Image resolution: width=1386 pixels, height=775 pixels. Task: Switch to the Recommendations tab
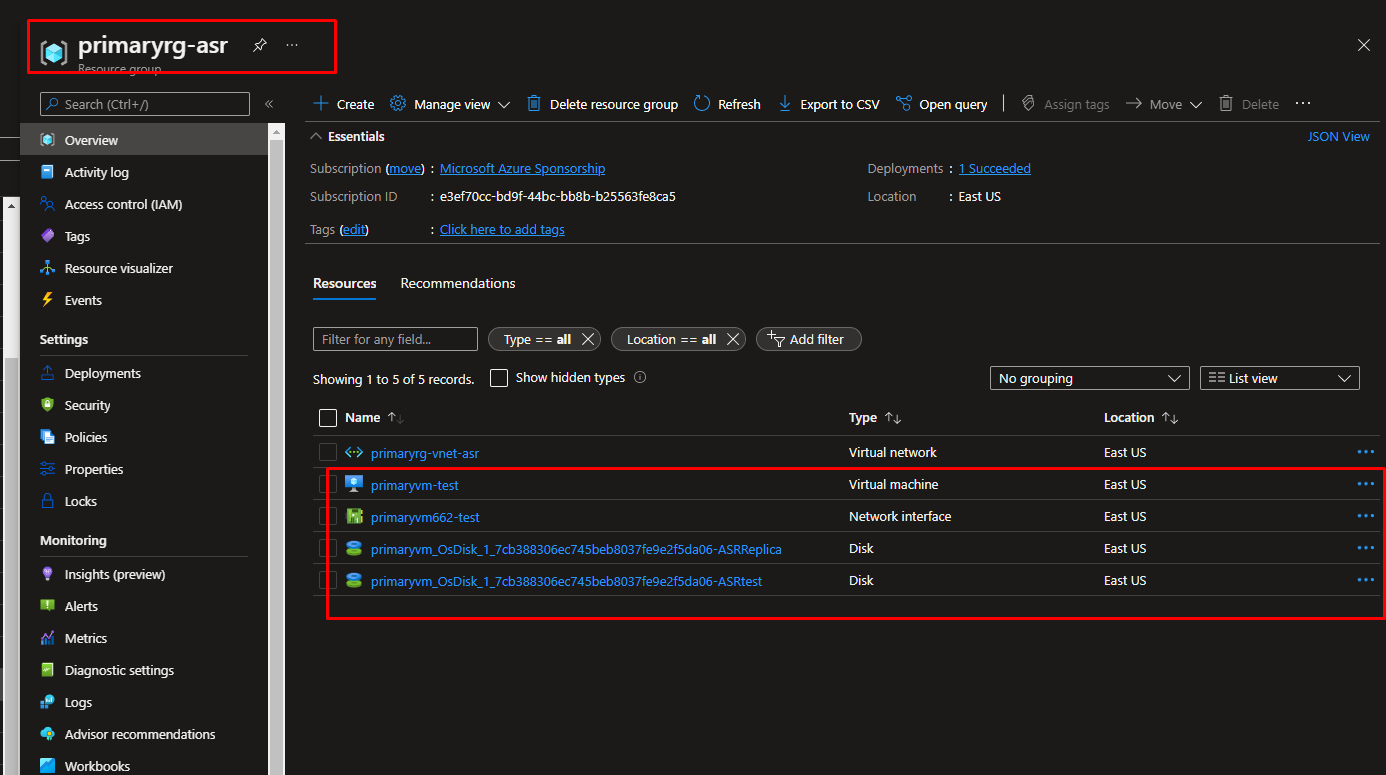click(x=458, y=283)
